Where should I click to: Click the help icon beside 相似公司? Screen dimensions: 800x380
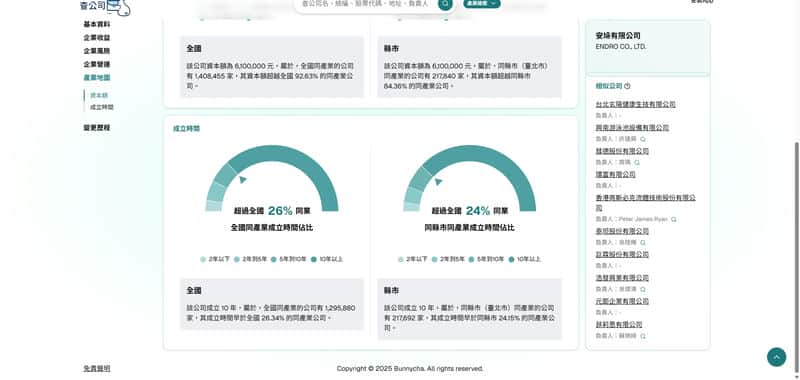point(627,86)
